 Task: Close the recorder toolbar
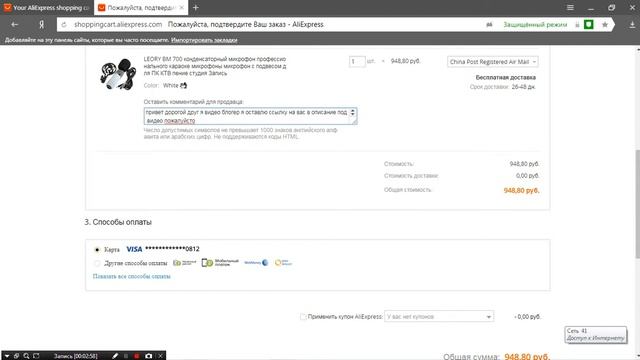tap(160, 356)
